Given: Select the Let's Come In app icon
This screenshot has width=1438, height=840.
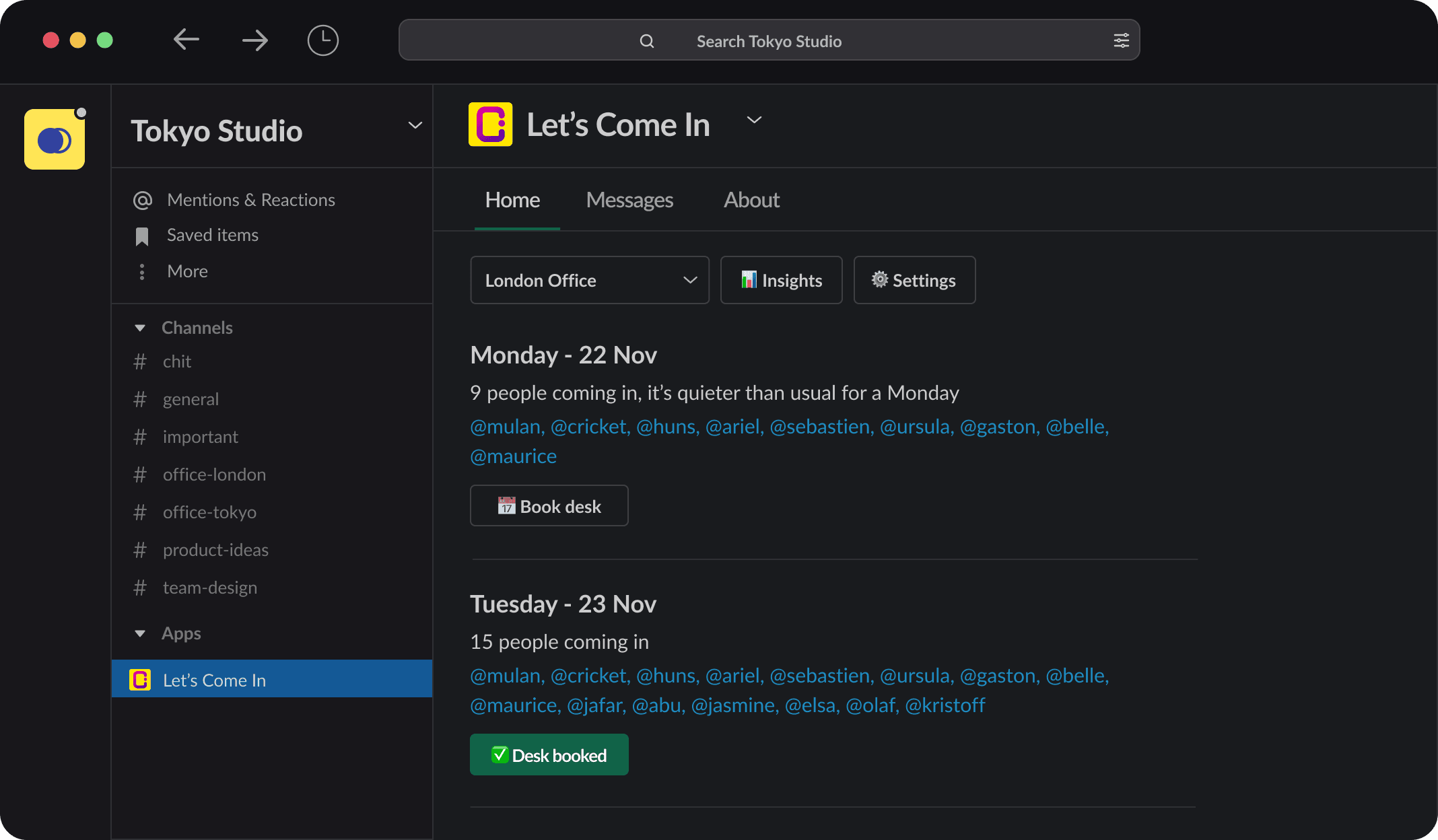Looking at the screenshot, I should [140, 680].
